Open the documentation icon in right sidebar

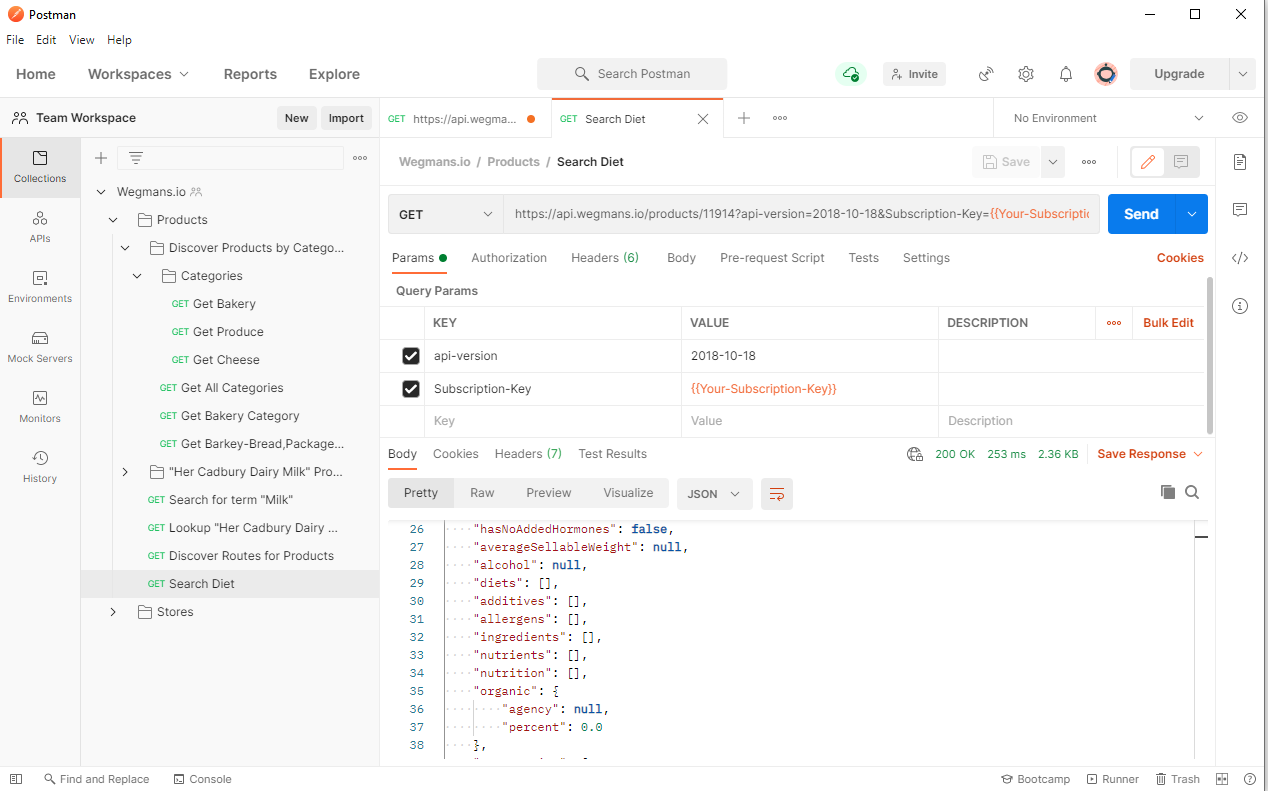[x=1240, y=162]
